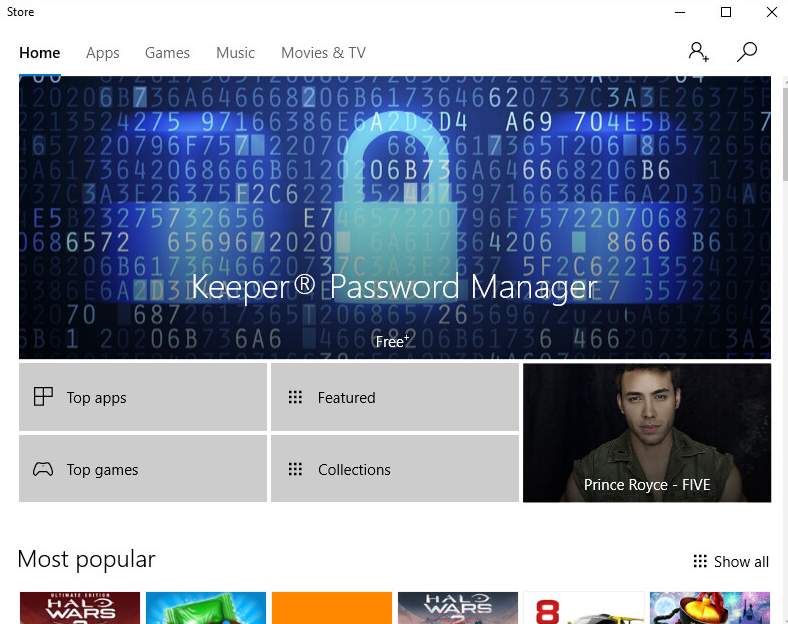Switch to the Games tab

[x=167, y=53]
